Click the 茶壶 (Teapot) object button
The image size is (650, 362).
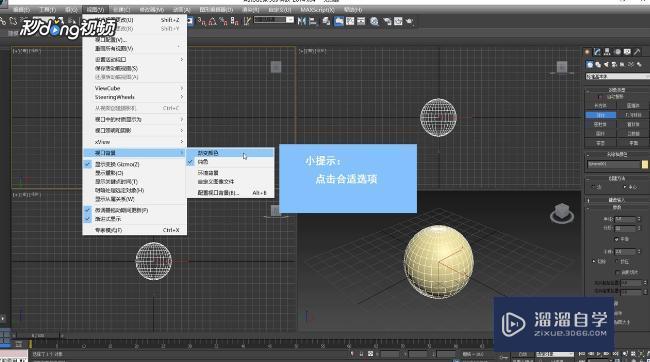(x=601, y=143)
